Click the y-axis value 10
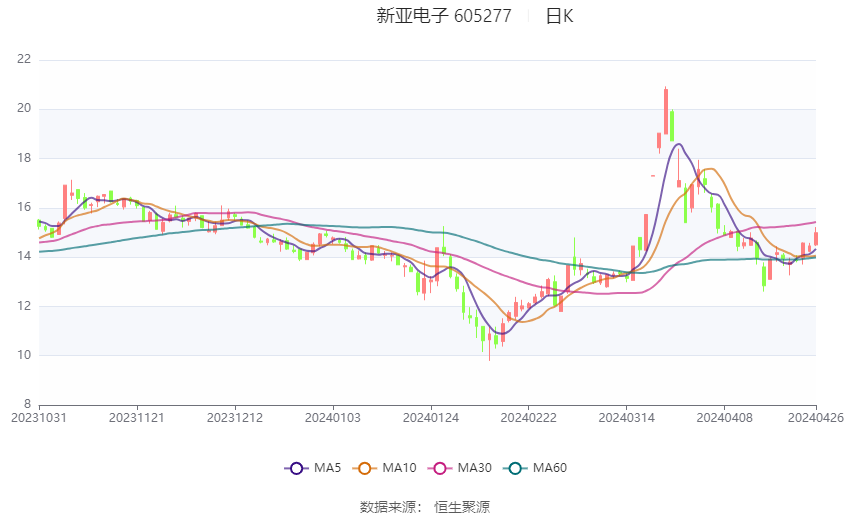Screen dimensions: 850x517 [x=24, y=356]
